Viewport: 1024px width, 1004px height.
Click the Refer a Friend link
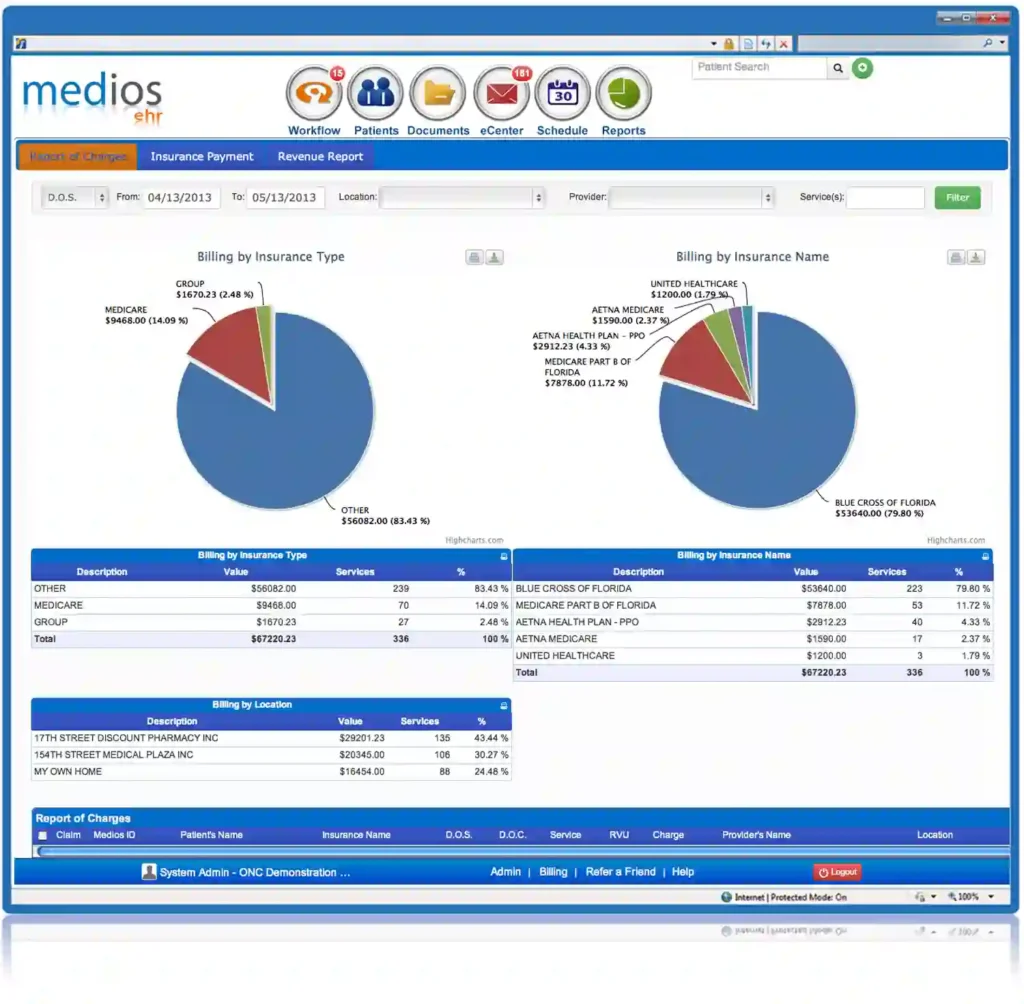(x=619, y=871)
